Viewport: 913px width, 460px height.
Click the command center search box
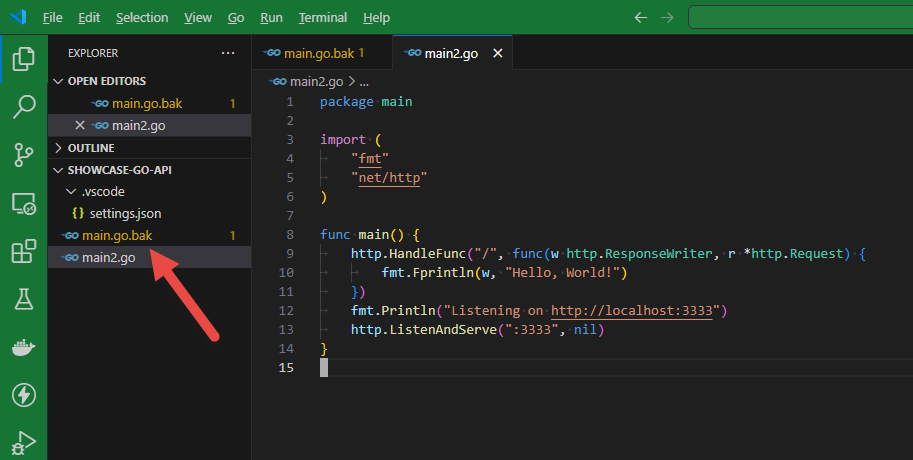[801, 17]
